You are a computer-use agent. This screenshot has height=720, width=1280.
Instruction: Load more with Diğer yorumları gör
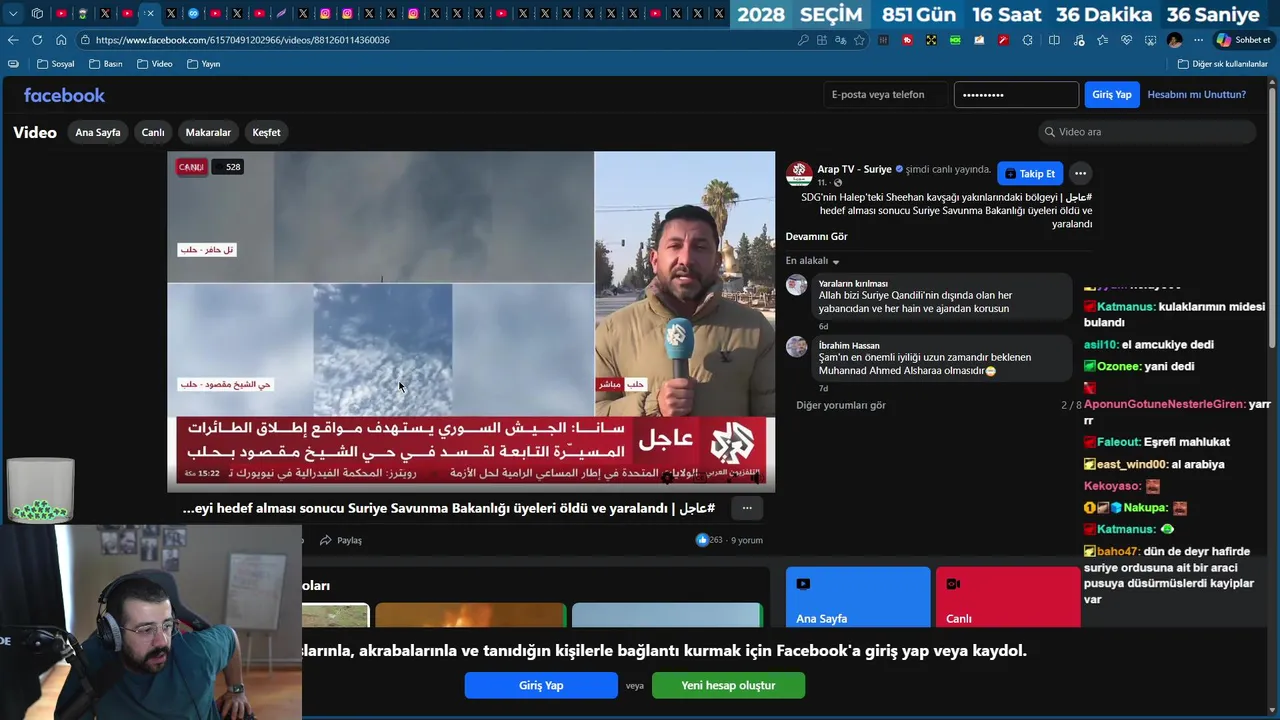[x=841, y=405]
